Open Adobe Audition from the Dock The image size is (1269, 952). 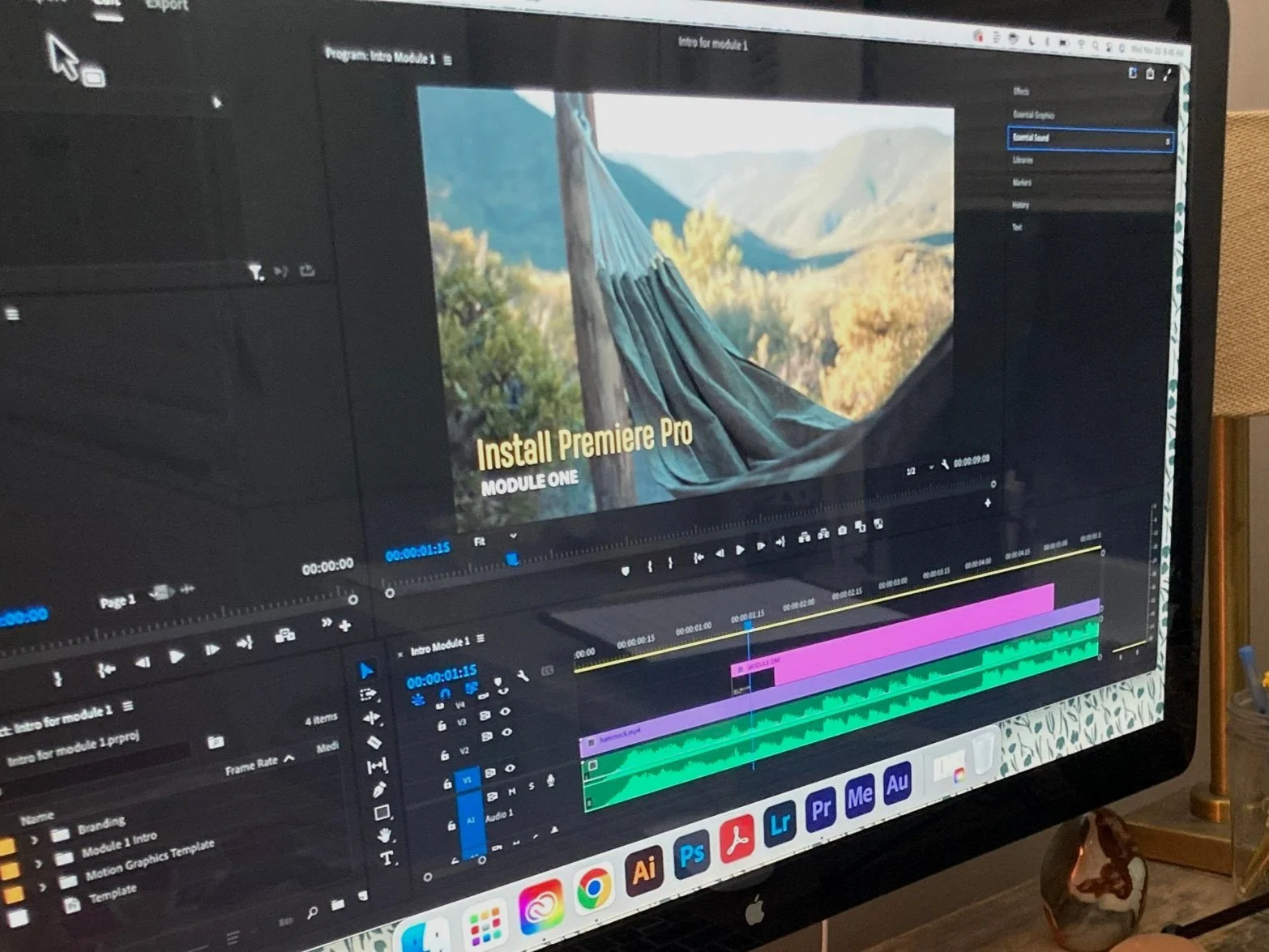(896, 783)
